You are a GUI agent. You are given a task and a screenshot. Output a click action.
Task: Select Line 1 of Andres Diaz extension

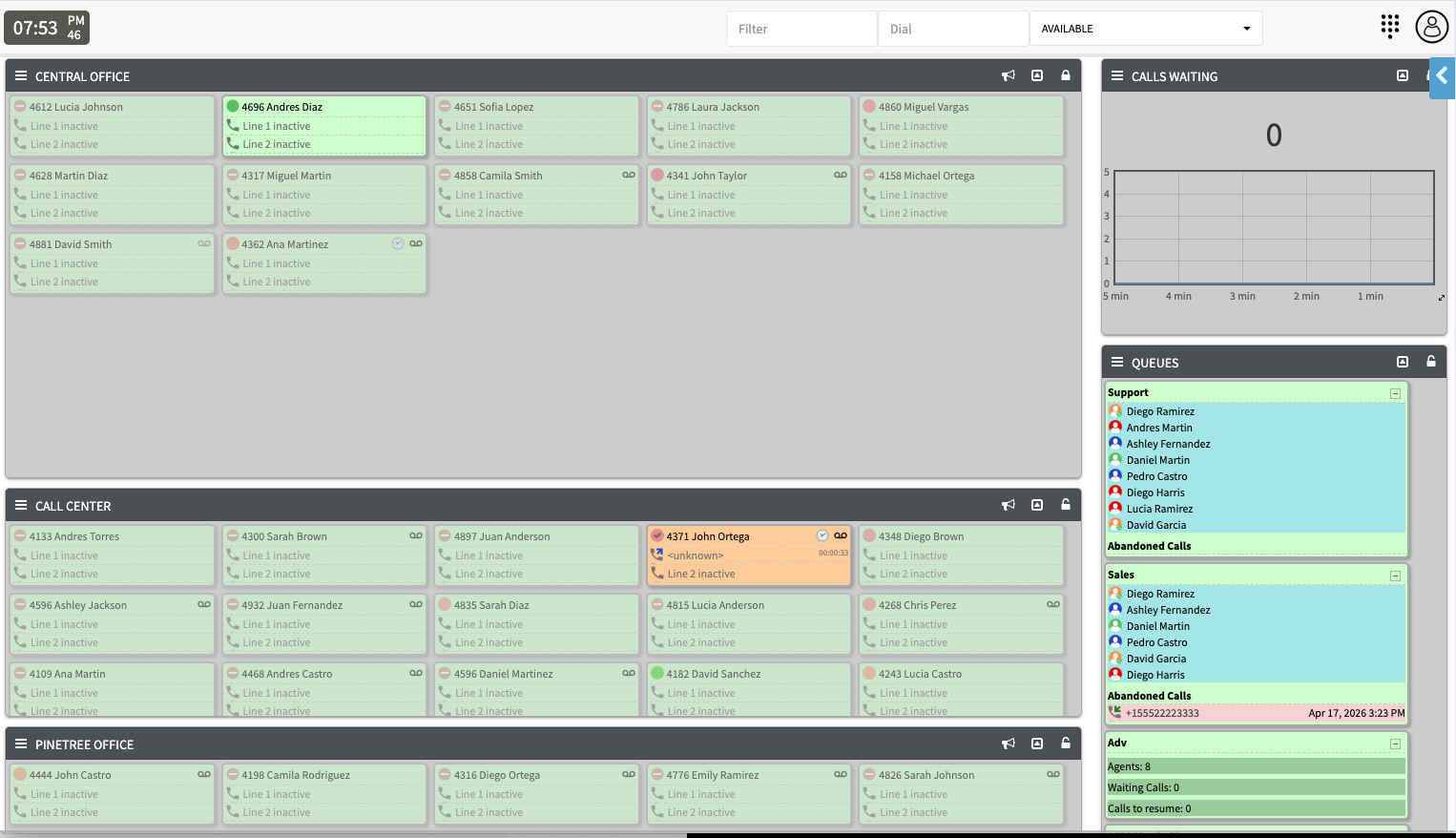(x=276, y=126)
